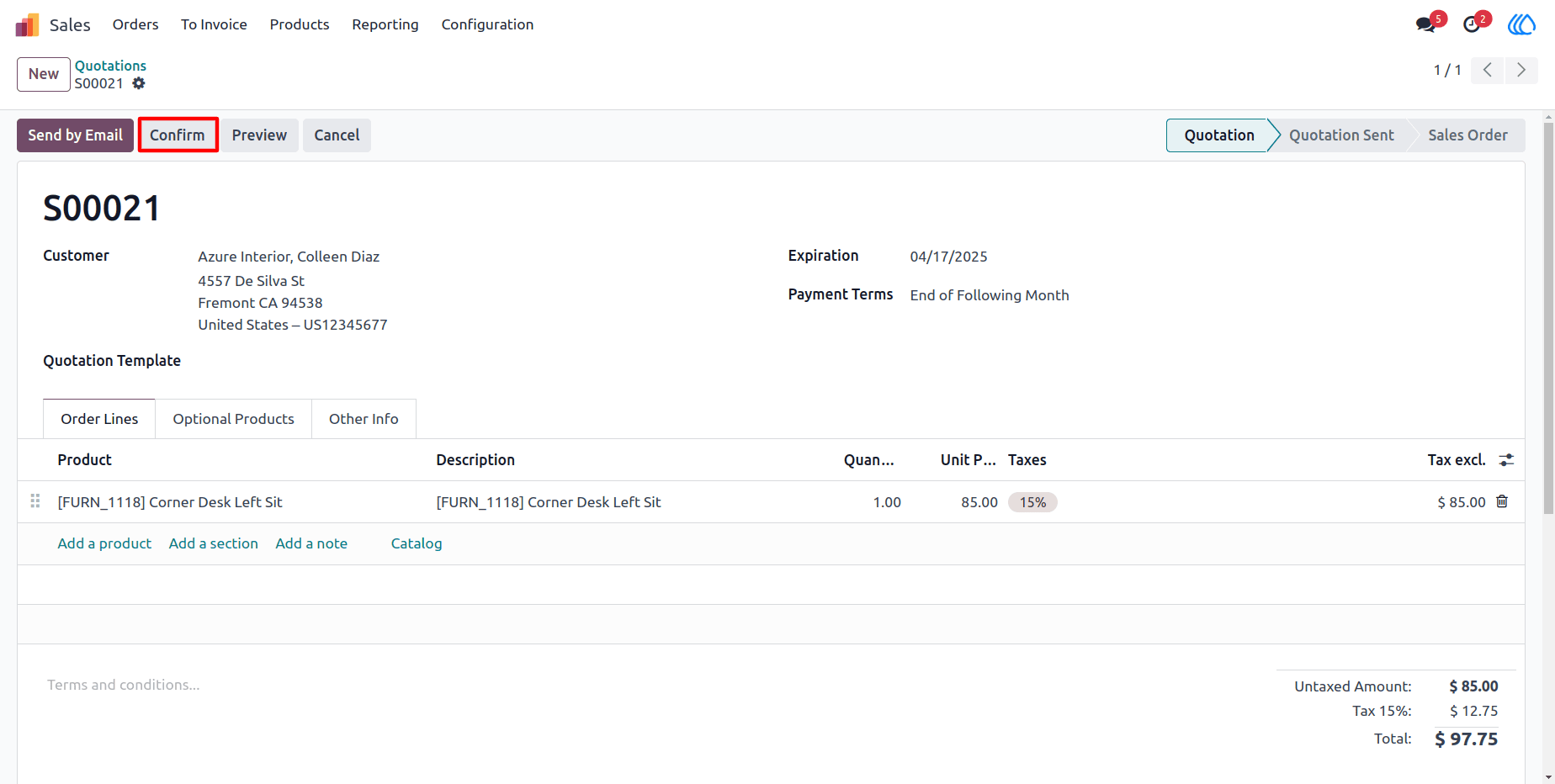Go to the previous record arrow
The image size is (1555, 784).
pyautogui.click(x=1488, y=70)
